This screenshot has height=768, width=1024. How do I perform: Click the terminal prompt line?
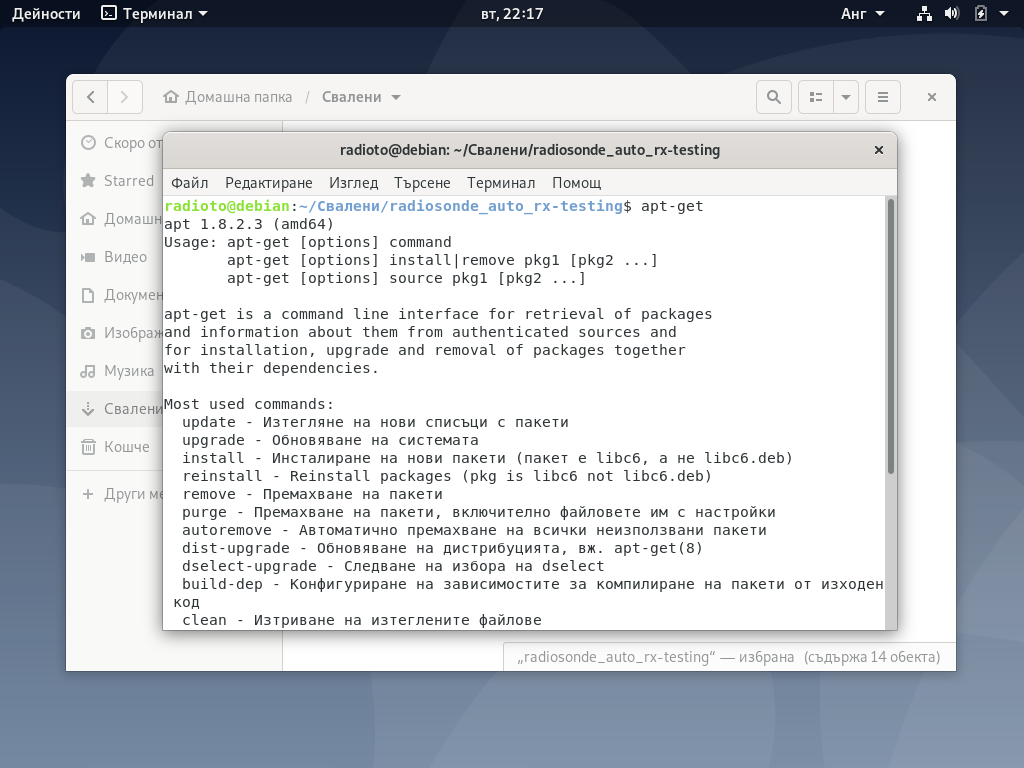click(x=434, y=206)
